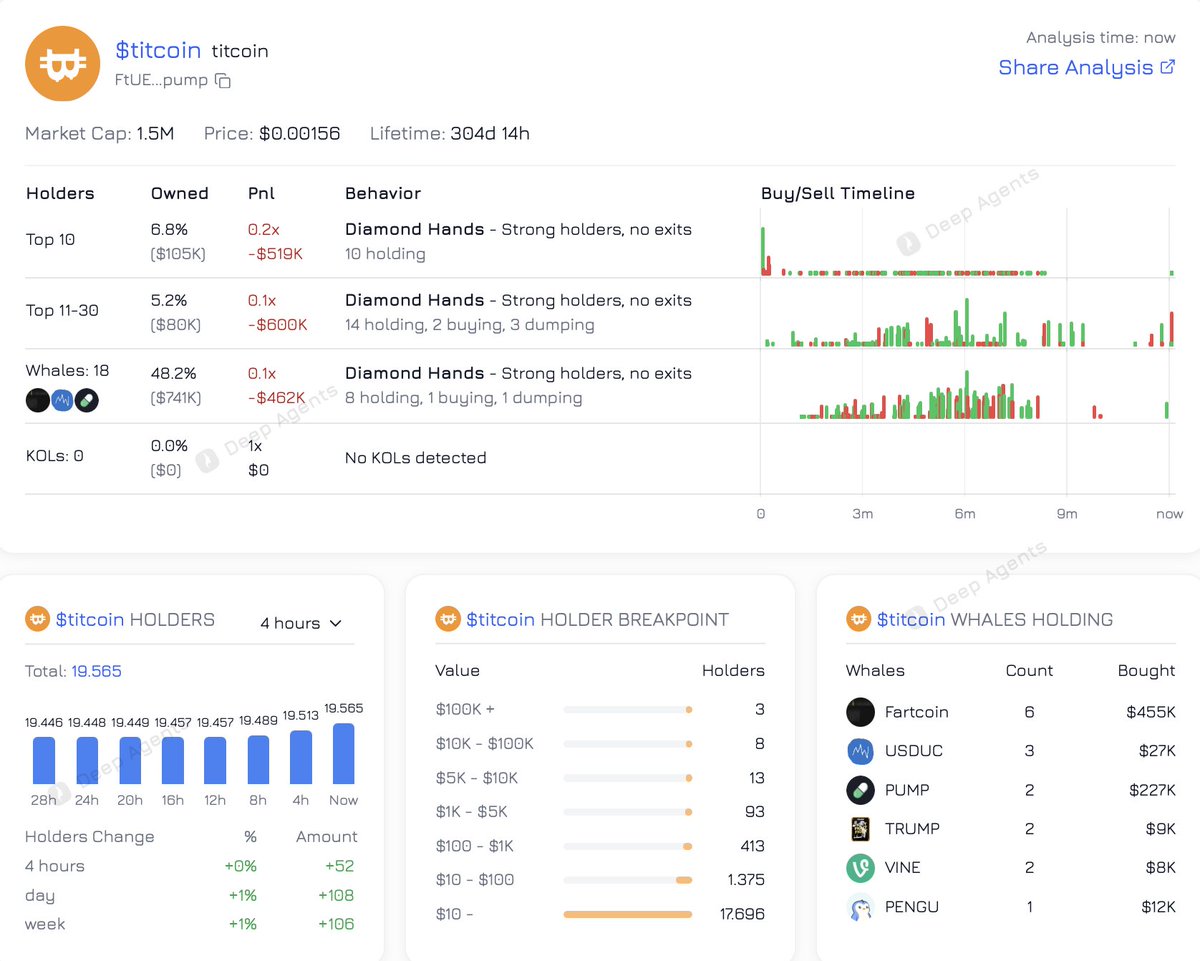This screenshot has height=961, width=1200.
Task: Click the orange titcoin logo at top
Action: 62,64
